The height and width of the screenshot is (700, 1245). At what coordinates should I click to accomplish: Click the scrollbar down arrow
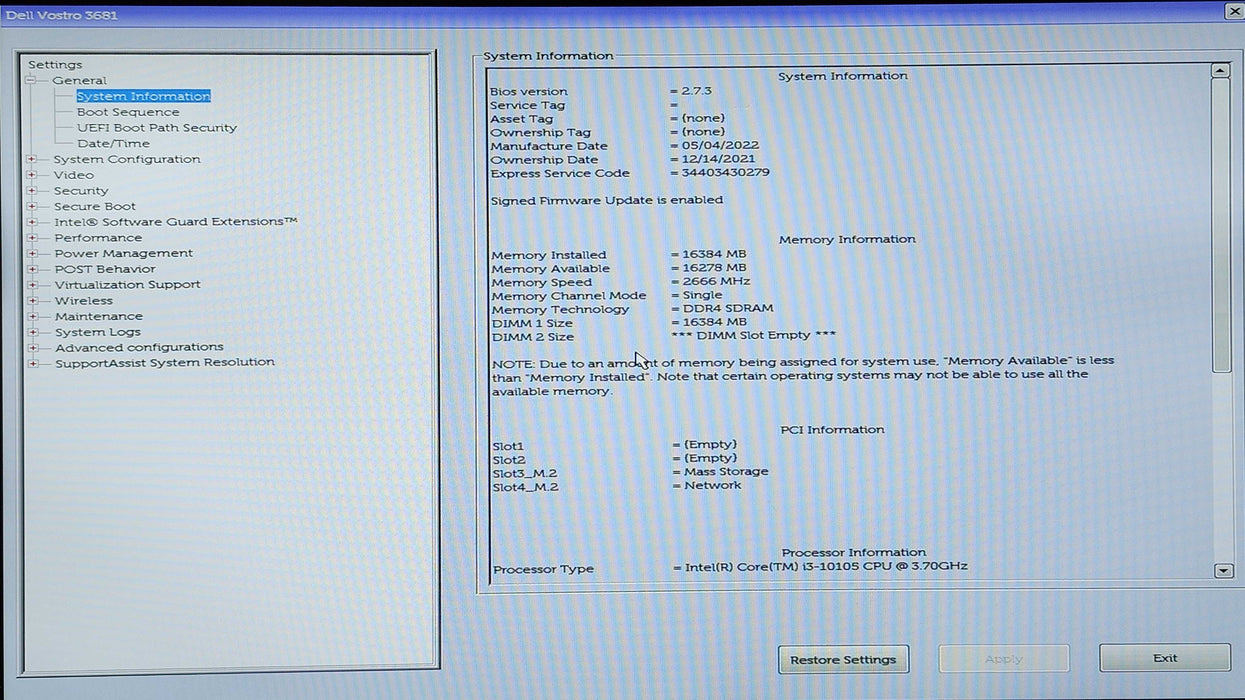coord(1222,570)
